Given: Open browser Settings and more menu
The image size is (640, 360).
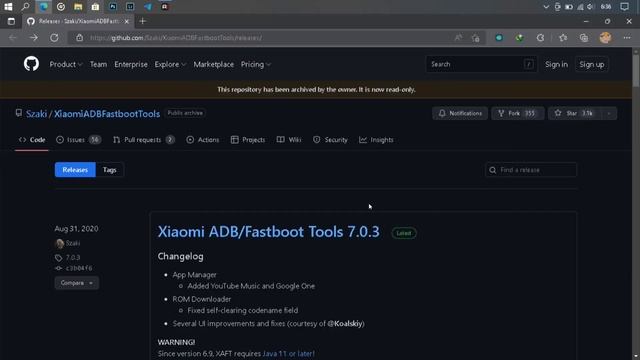Looking at the screenshot, I should pyautogui.click(x=627, y=38).
